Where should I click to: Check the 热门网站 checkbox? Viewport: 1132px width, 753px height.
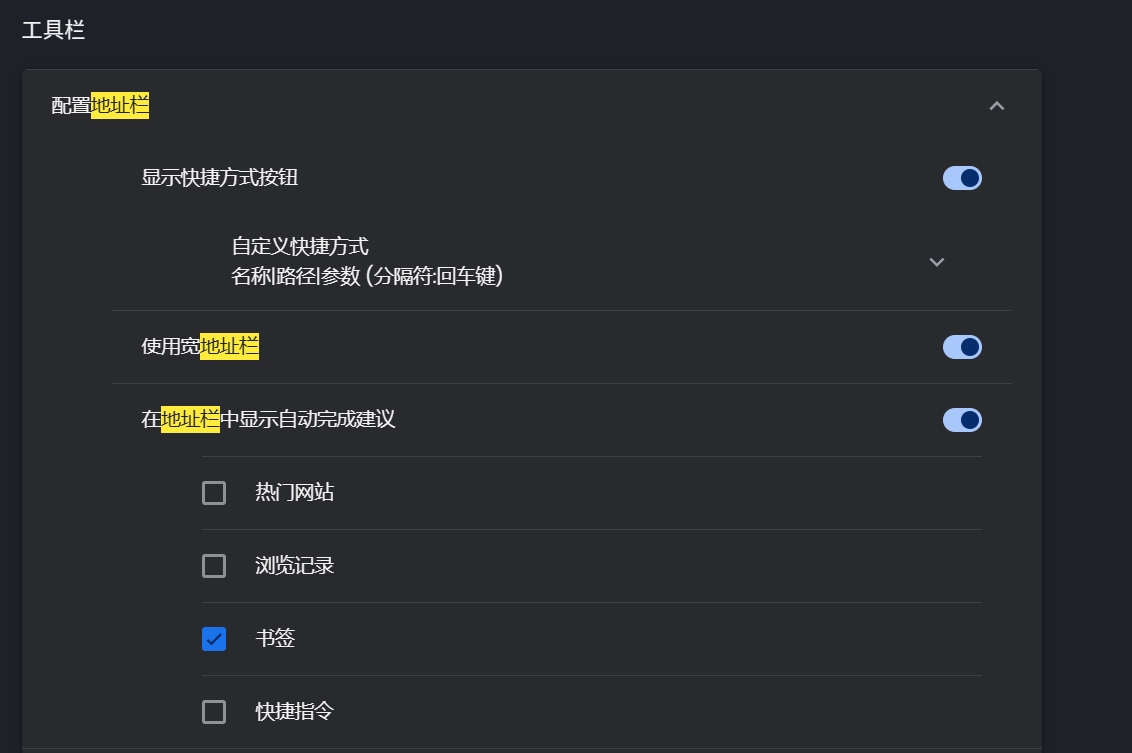pyautogui.click(x=214, y=493)
